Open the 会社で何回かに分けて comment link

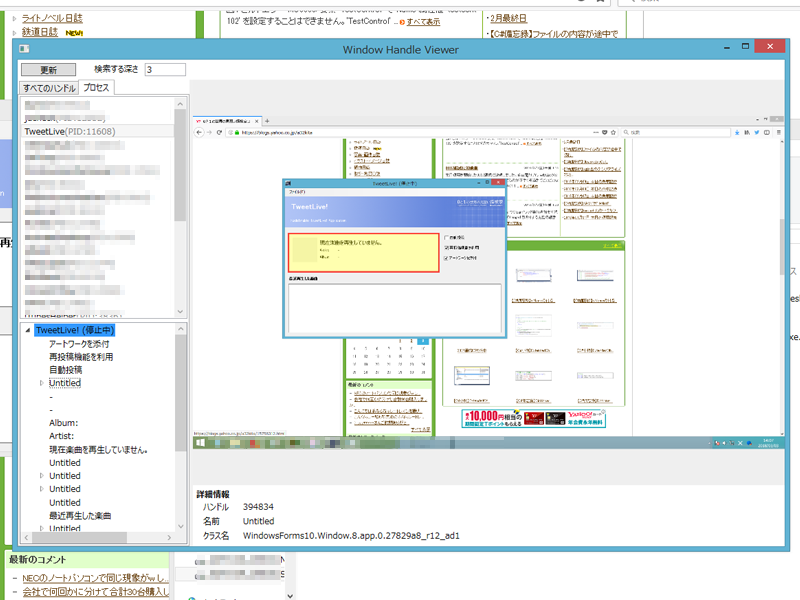[x=95, y=591]
